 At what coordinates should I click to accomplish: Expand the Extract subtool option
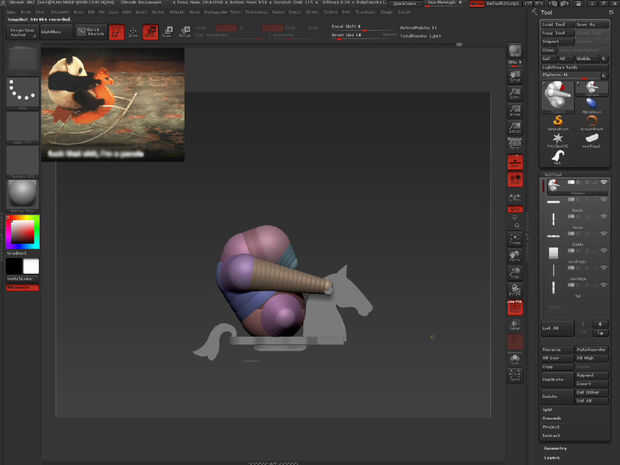click(552, 436)
